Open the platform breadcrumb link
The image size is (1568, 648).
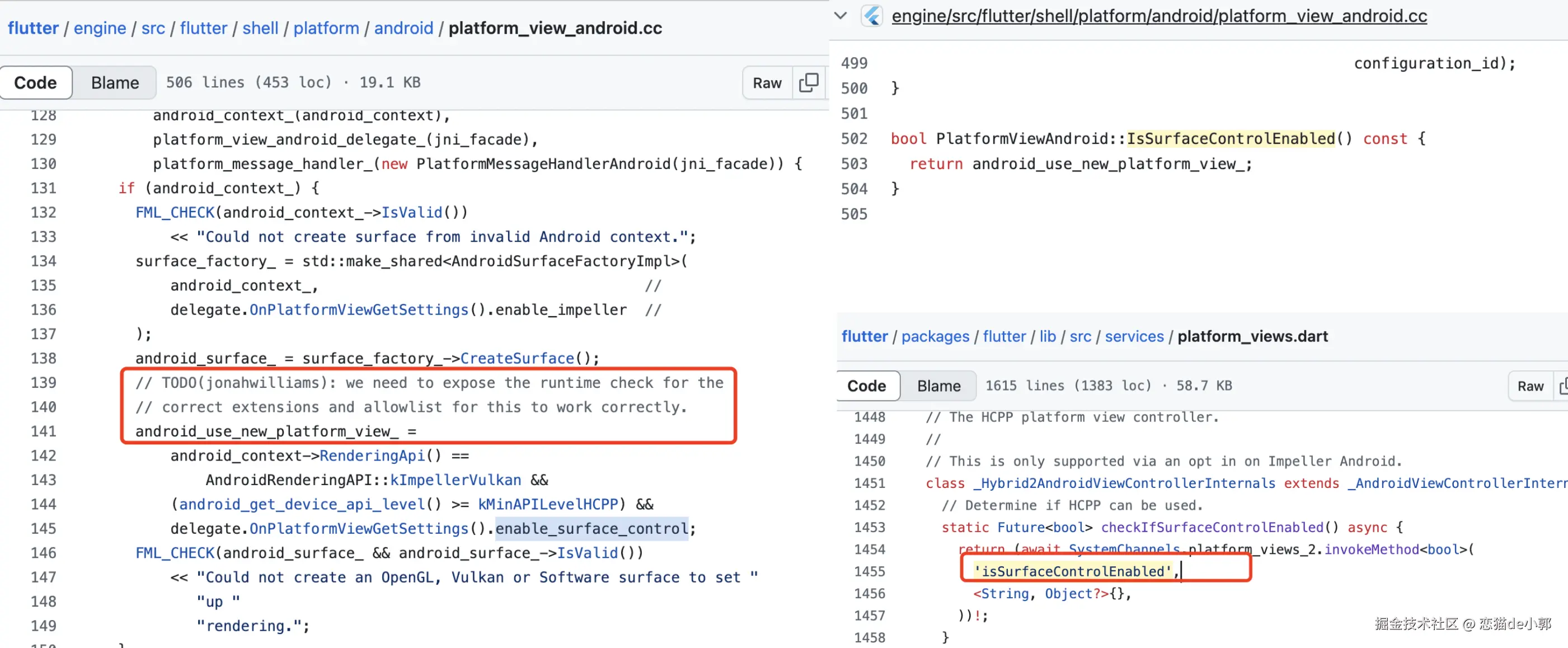326,28
